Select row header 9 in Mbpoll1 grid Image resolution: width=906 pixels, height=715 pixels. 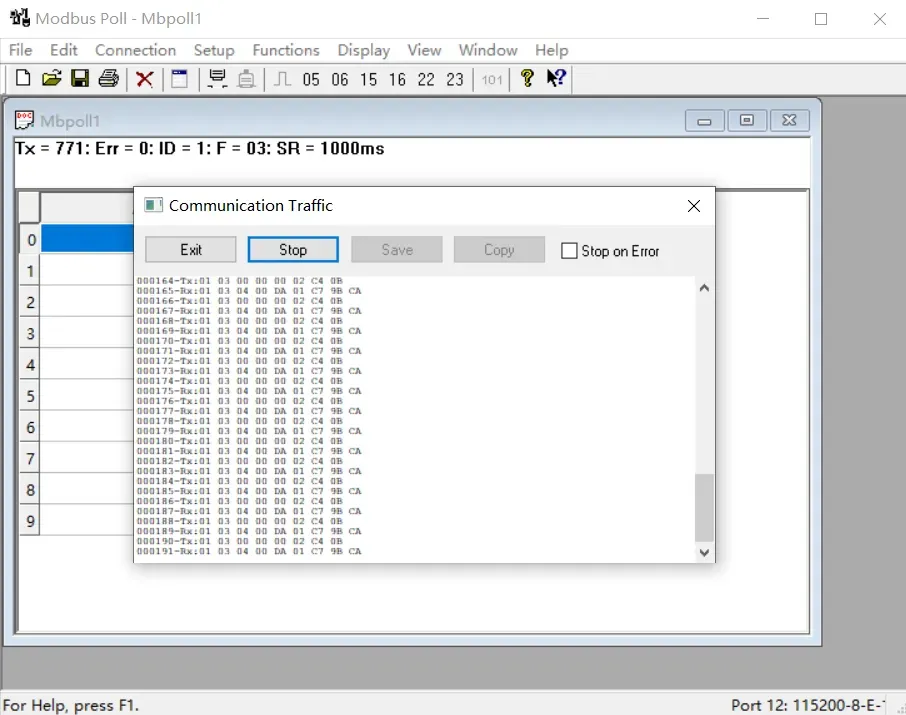[x=30, y=521]
